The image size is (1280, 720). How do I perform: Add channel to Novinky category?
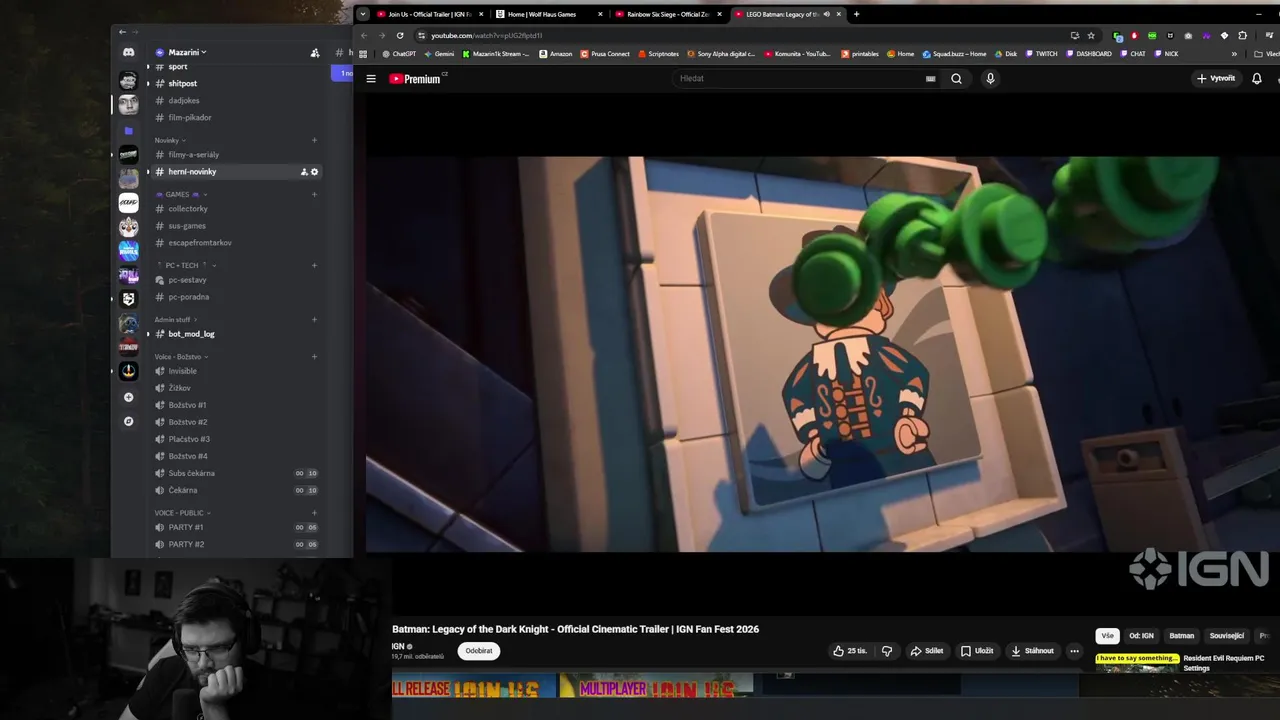pyautogui.click(x=314, y=140)
